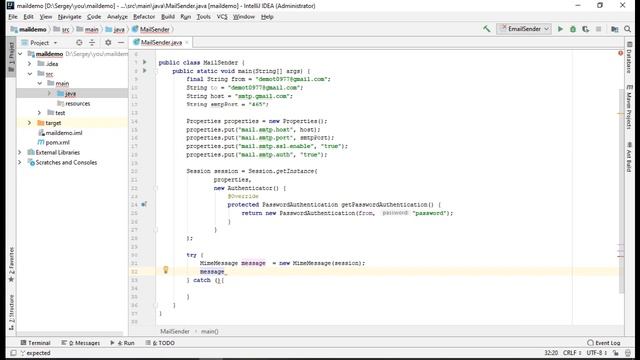
Task: Open the Database tool window
Action: 629,58
